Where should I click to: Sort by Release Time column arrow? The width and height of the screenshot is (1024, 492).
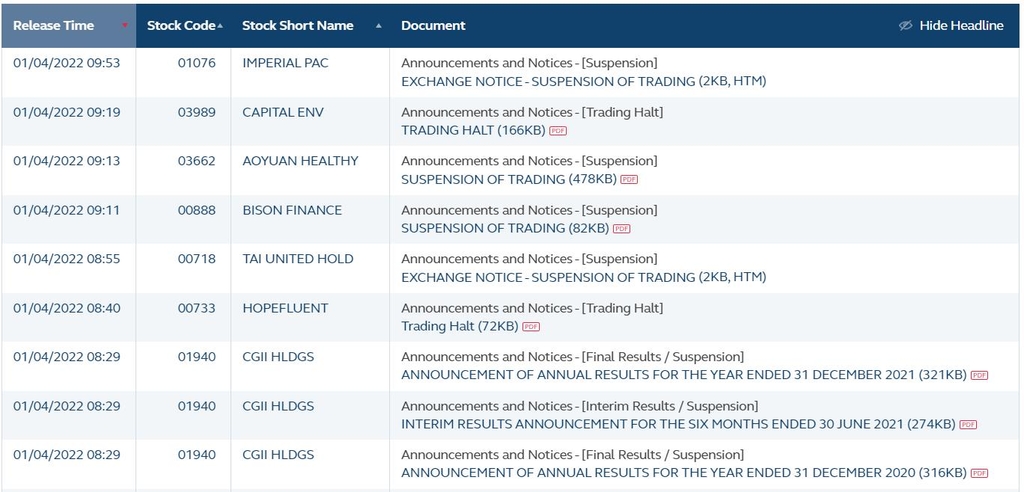[125, 26]
